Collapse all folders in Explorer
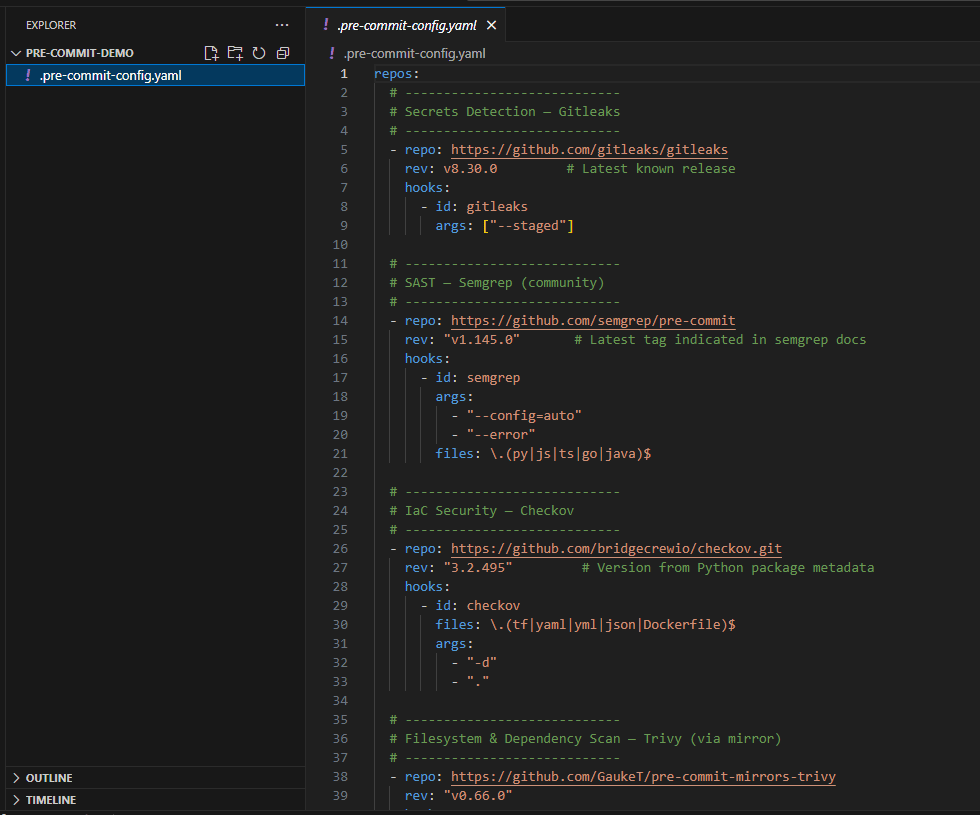Image resolution: width=980 pixels, height=815 pixels. (x=283, y=53)
